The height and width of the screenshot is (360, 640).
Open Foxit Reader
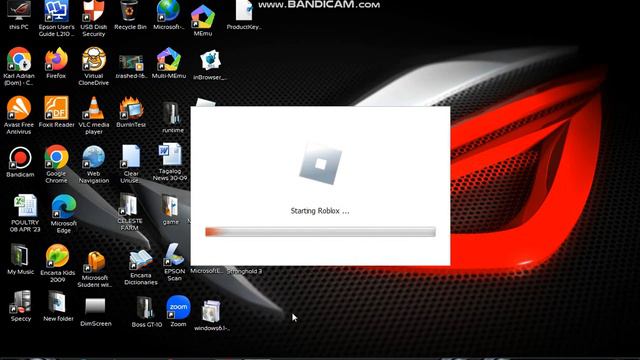click(x=56, y=112)
